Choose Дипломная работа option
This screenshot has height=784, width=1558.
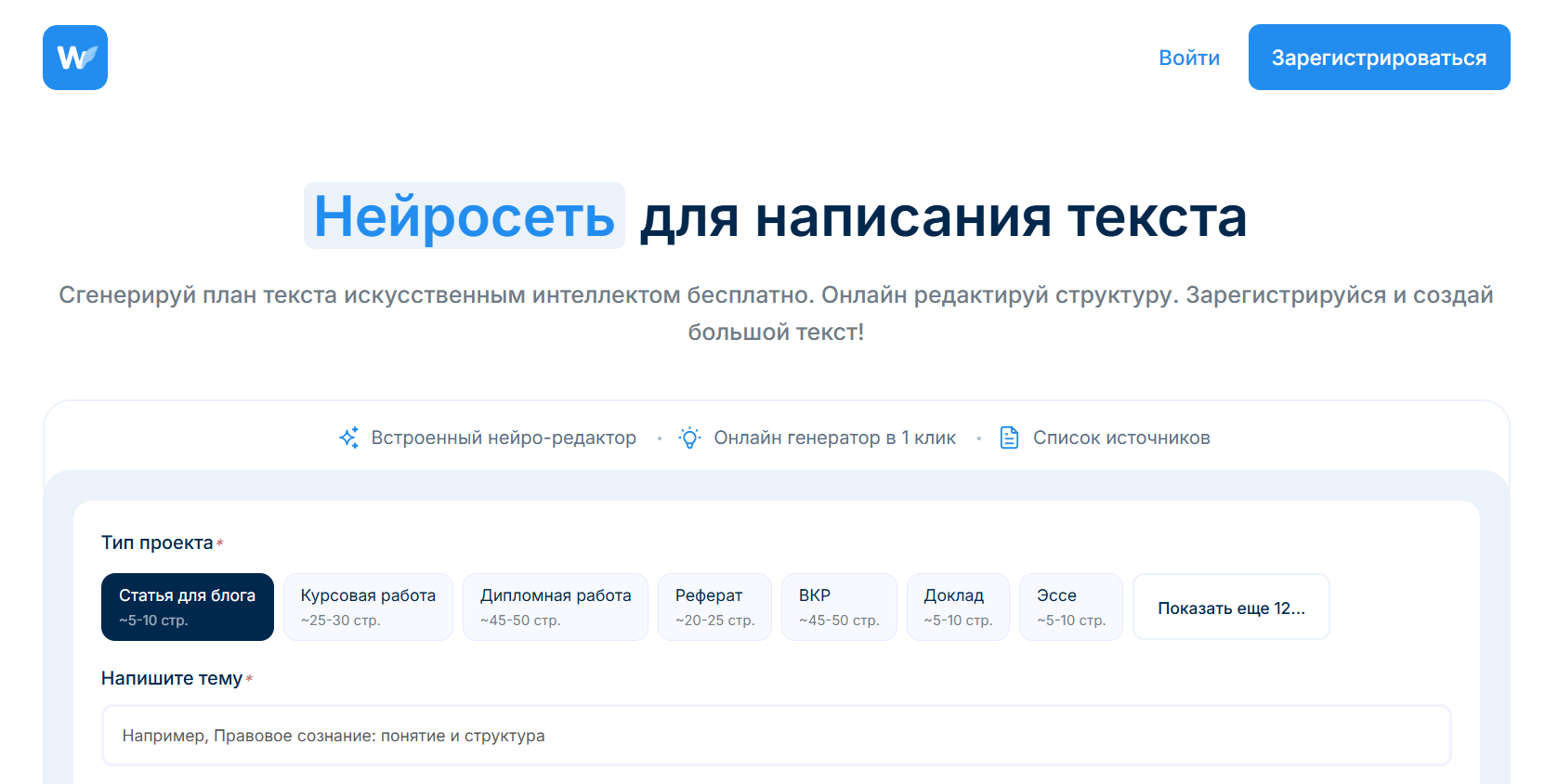coord(556,607)
